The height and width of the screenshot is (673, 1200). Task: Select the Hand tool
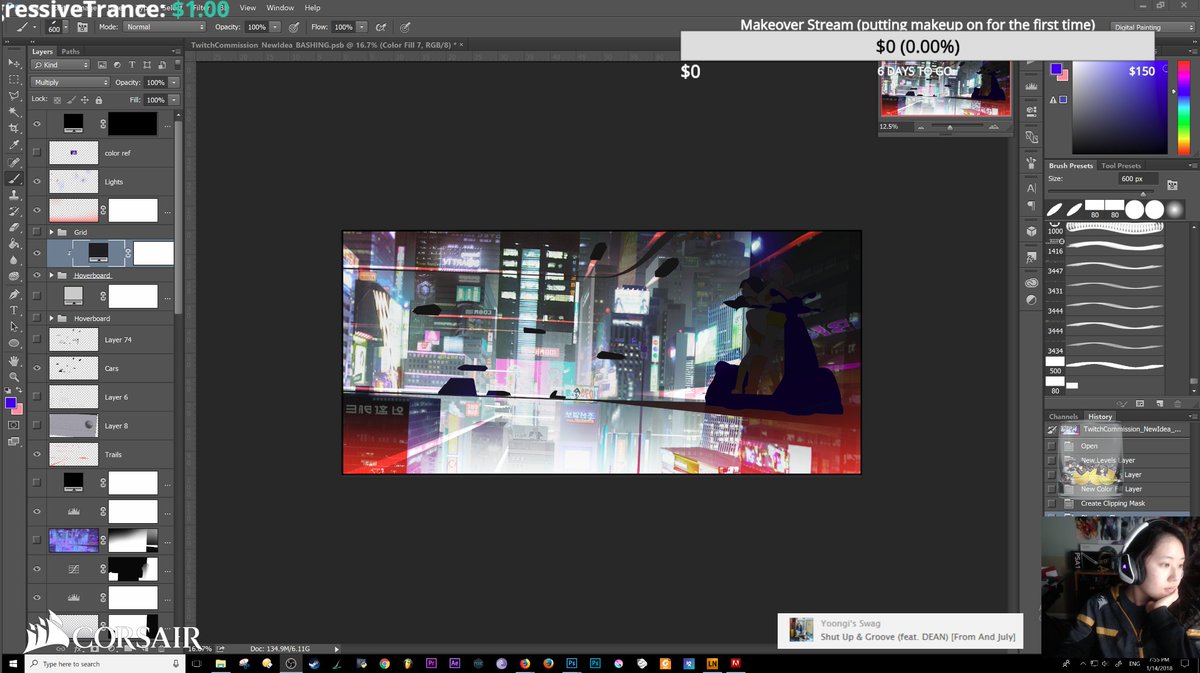14,360
